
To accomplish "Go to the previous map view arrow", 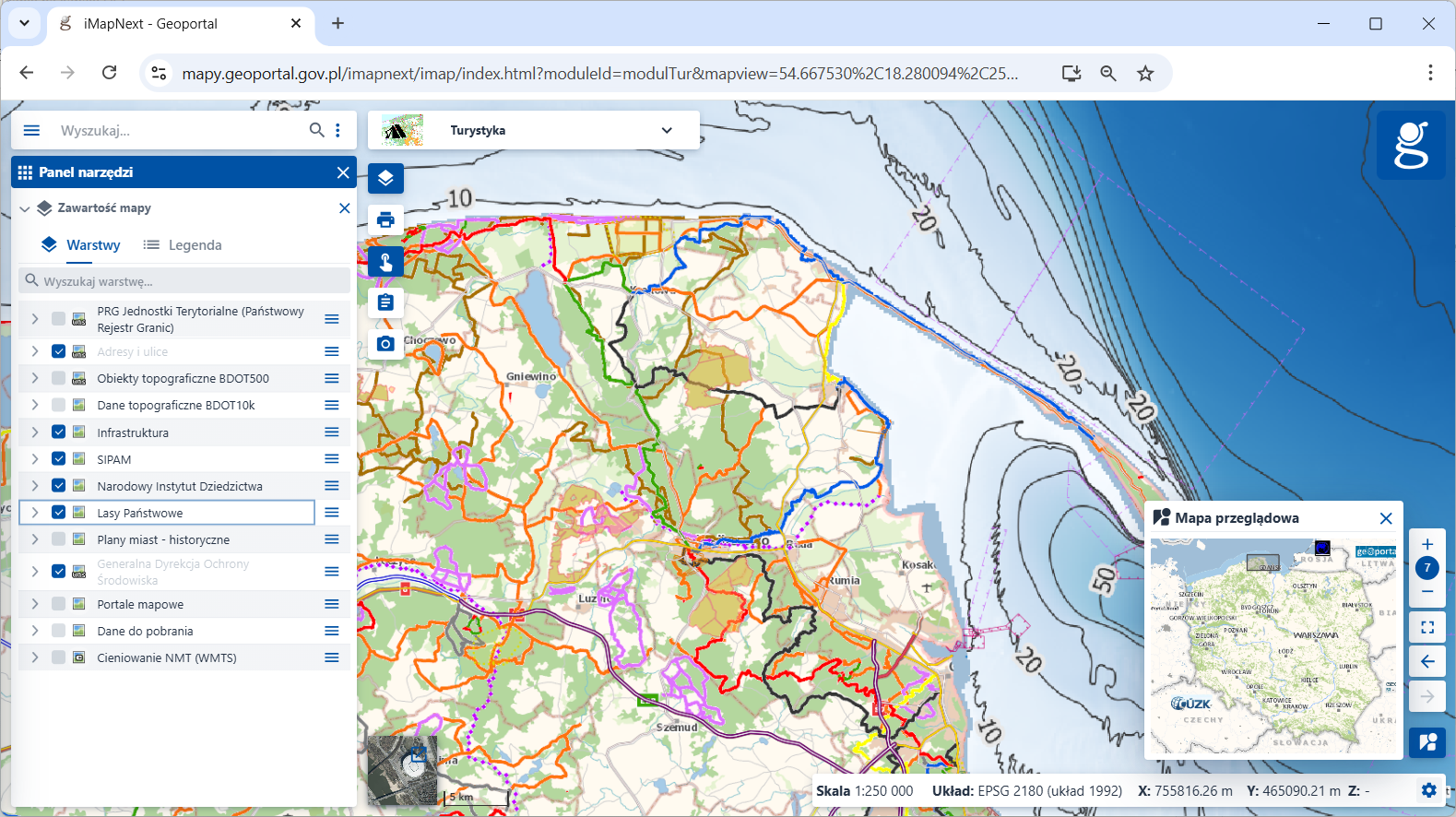I will click(x=1426, y=661).
